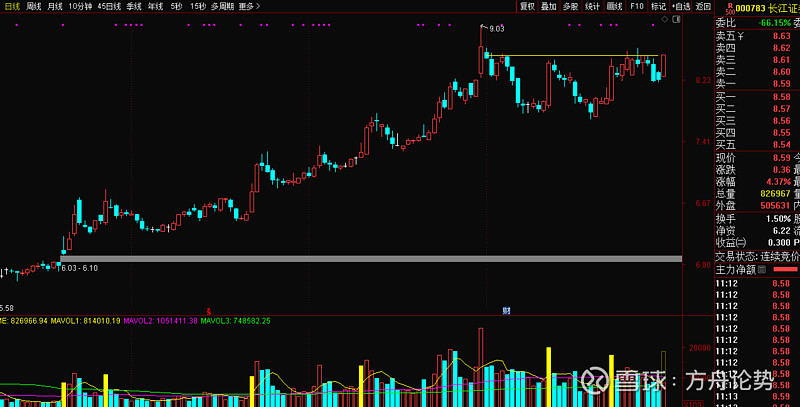Open 多周期 multi-period view

point(221,6)
